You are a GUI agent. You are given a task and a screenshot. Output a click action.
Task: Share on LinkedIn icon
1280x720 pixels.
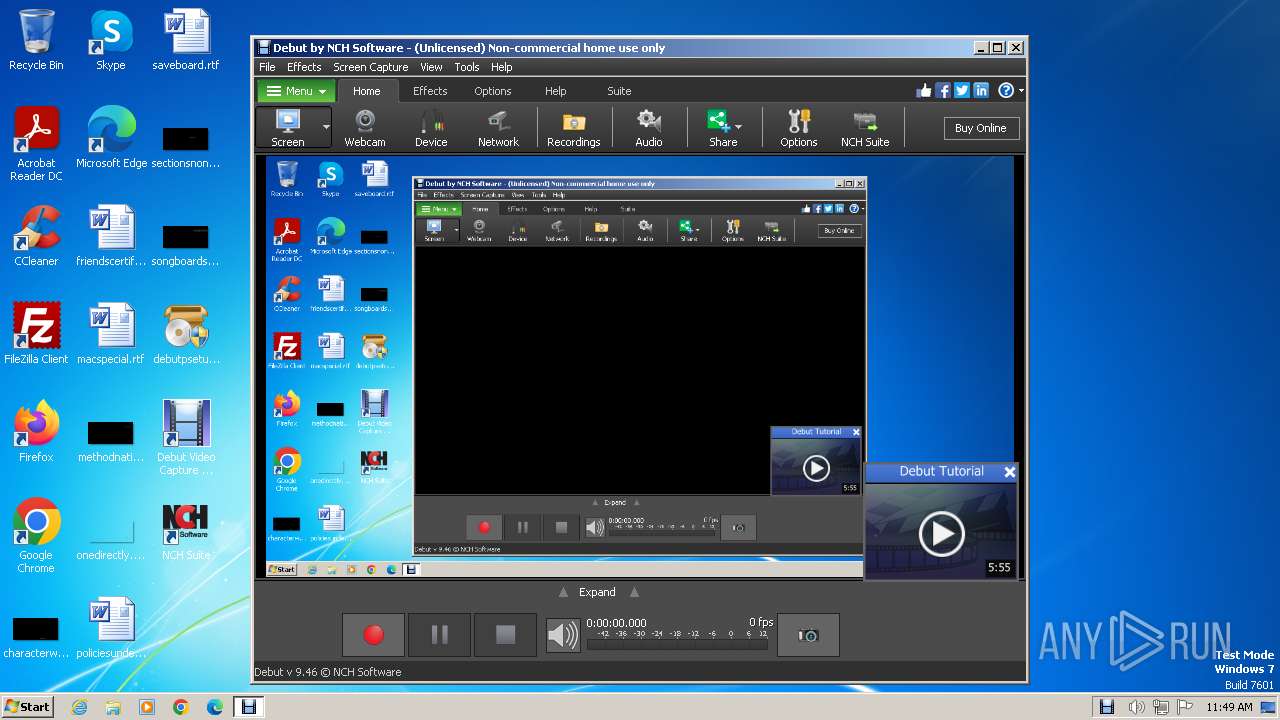coord(981,91)
